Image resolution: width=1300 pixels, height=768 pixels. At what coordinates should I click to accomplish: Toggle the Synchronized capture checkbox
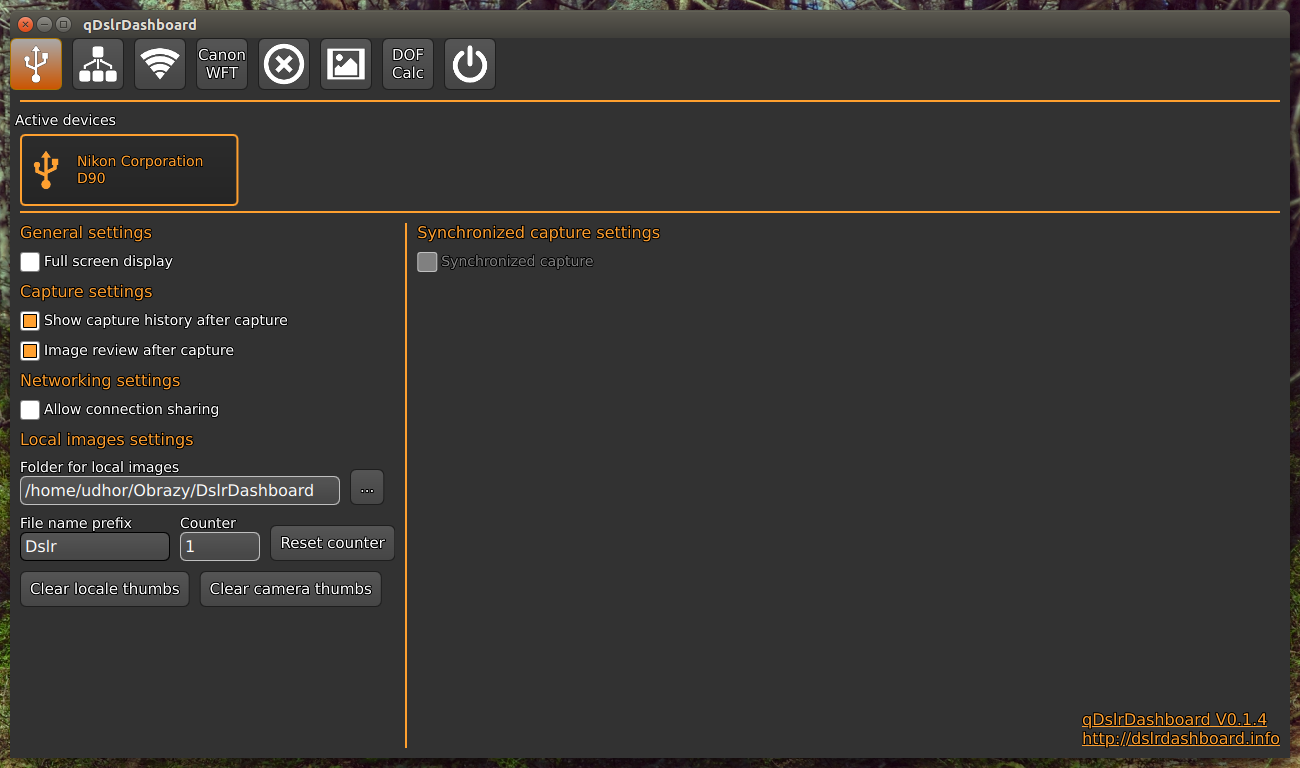[x=427, y=262]
